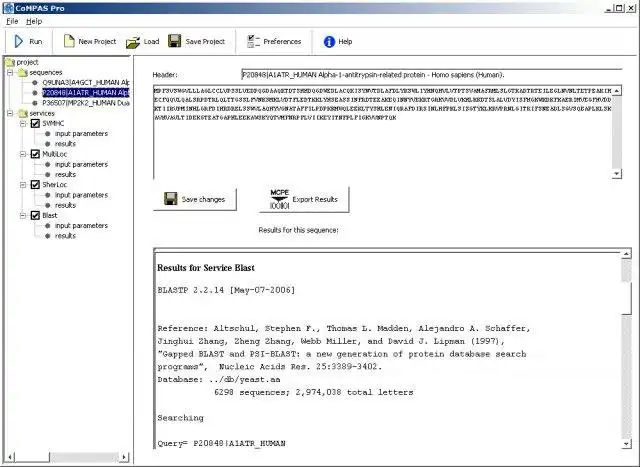Collapse the services tree node
Image resolution: width=640 pixels, height=467 pixels.
[10, 113]
